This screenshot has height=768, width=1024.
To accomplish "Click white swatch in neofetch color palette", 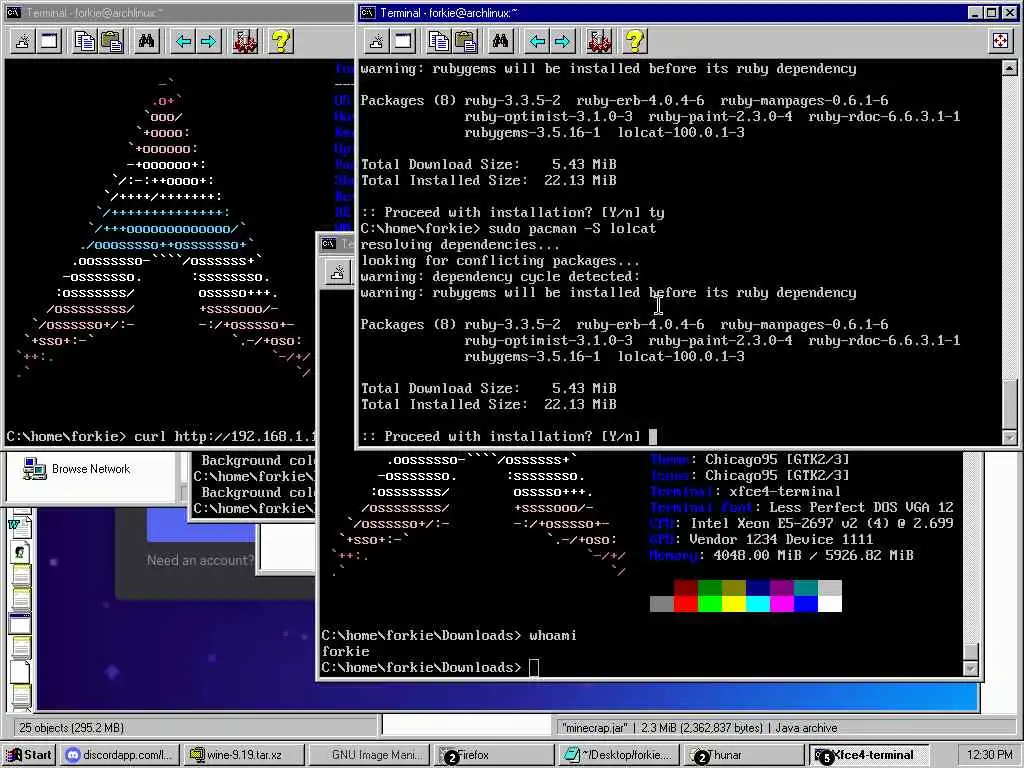I will coord(830,603).
